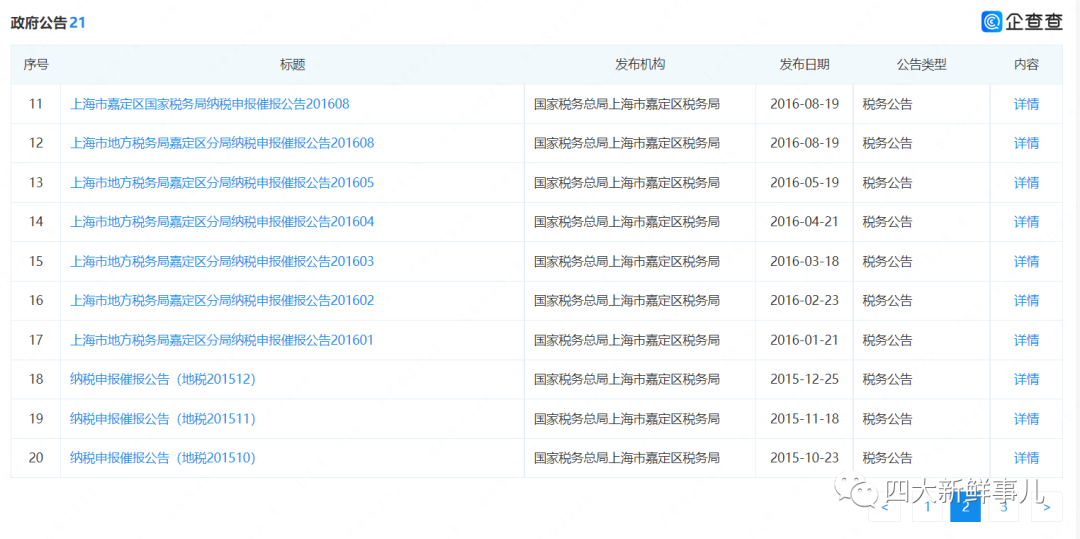The width and height of the screenshot is (1080, 539).
Task: Open 上海市嘉定区国家税务局纳税申报催报公告201608 link
Action: click(x=209, y=104)
